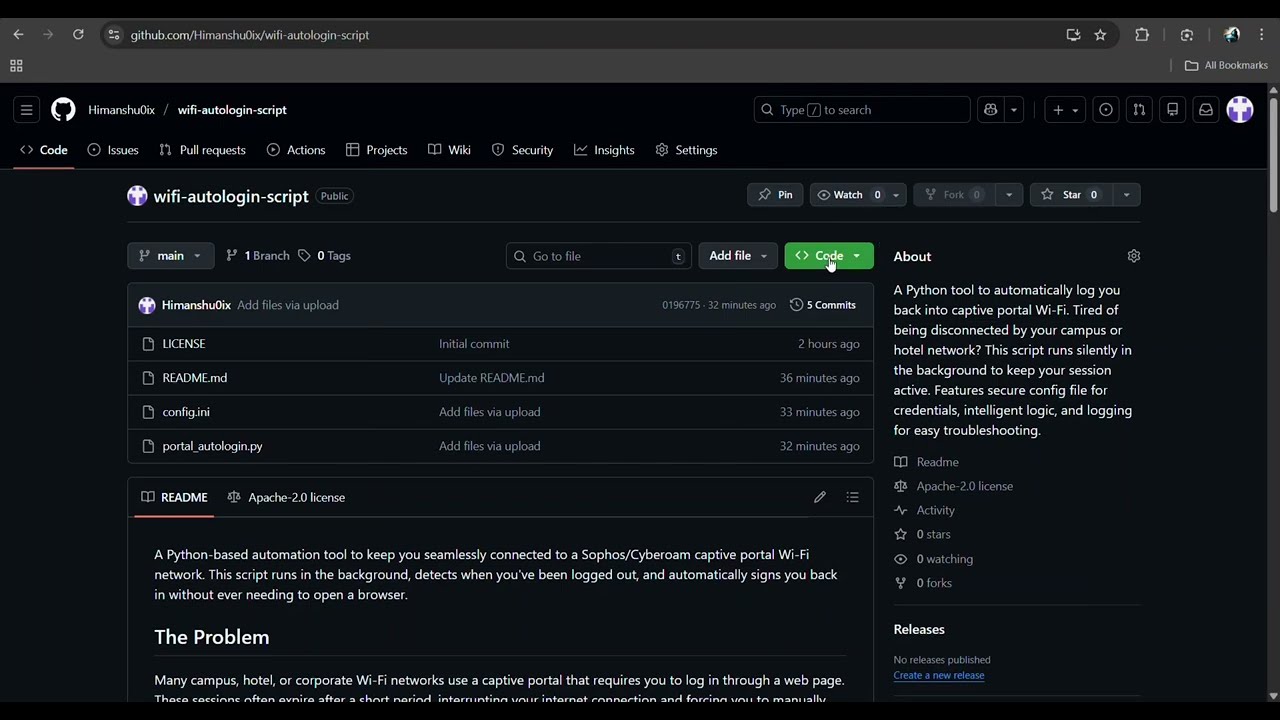
Task: Click the Type / to search box
Action: click(862, 110)
